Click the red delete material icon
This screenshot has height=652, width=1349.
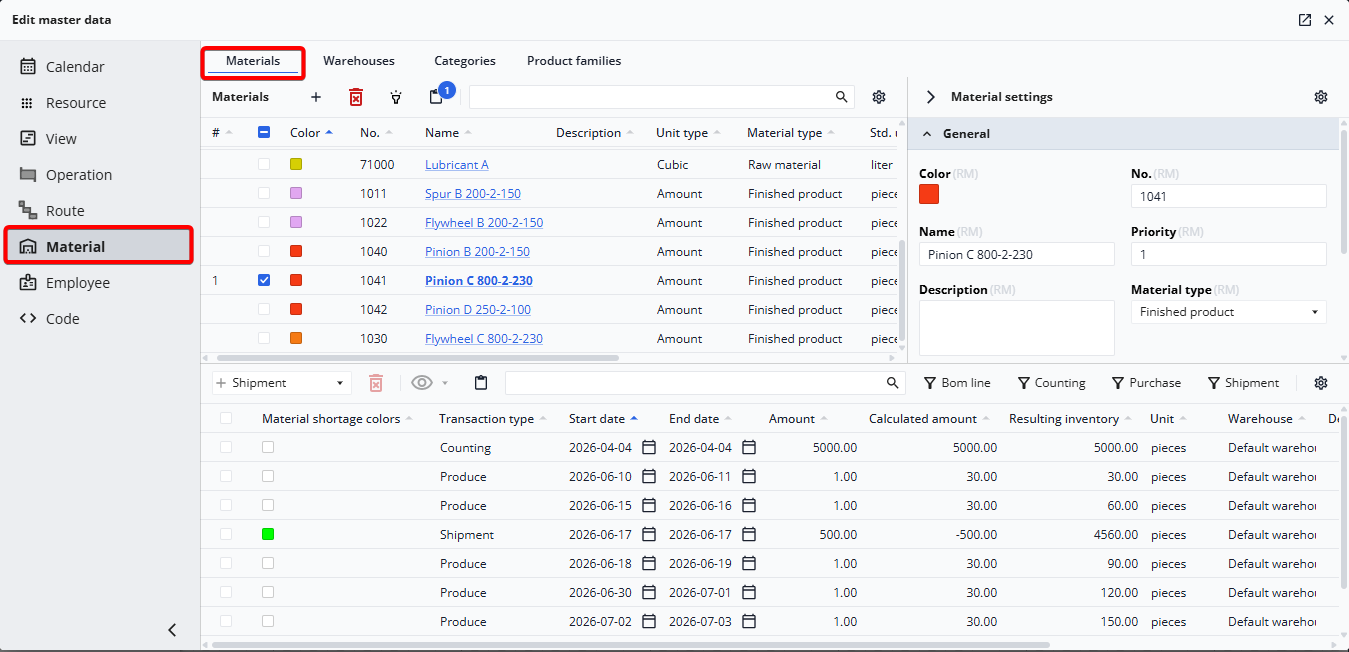[x=356, y=97]
